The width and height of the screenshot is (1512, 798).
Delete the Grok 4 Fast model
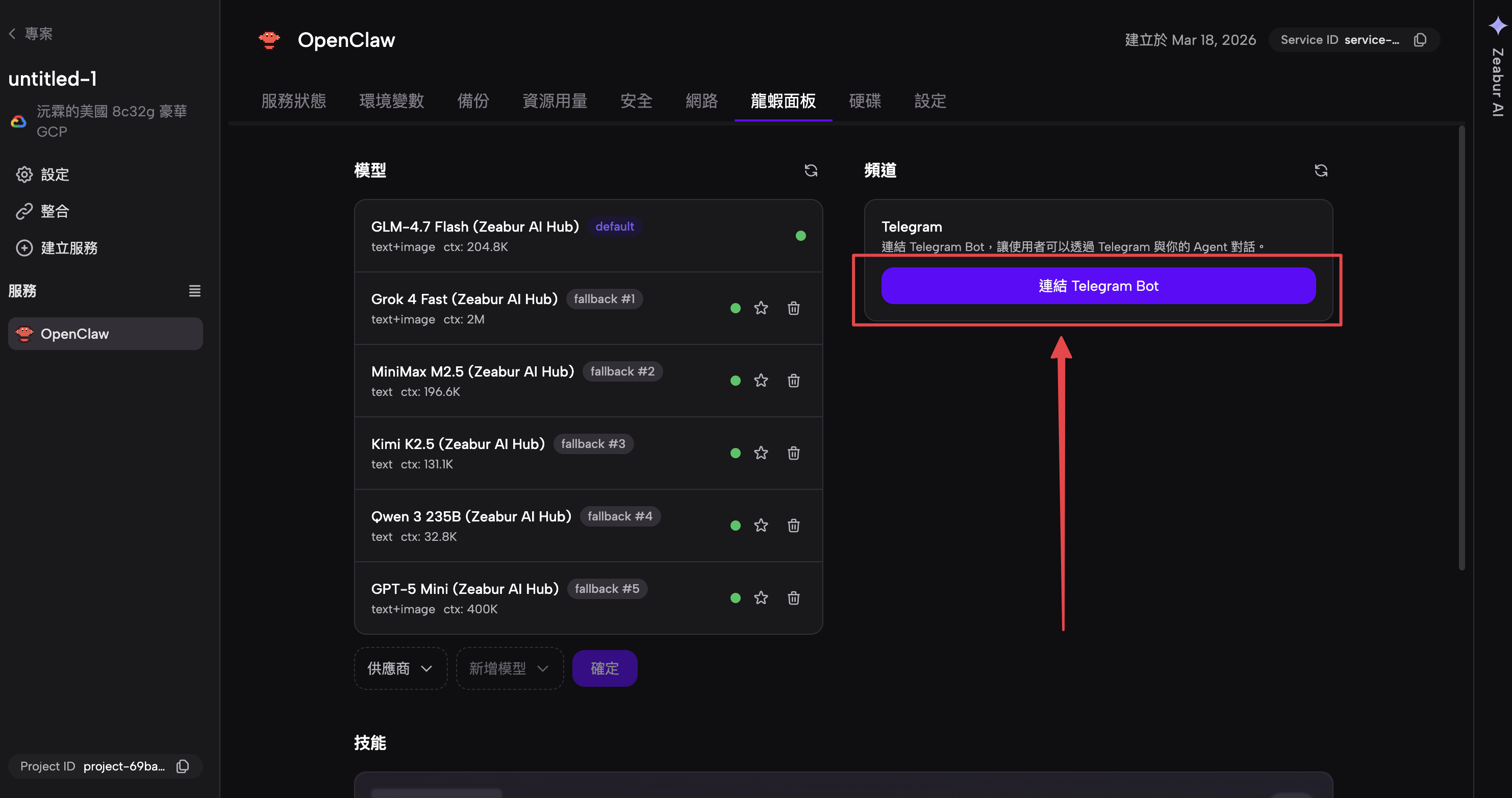[x=793, y=308]
